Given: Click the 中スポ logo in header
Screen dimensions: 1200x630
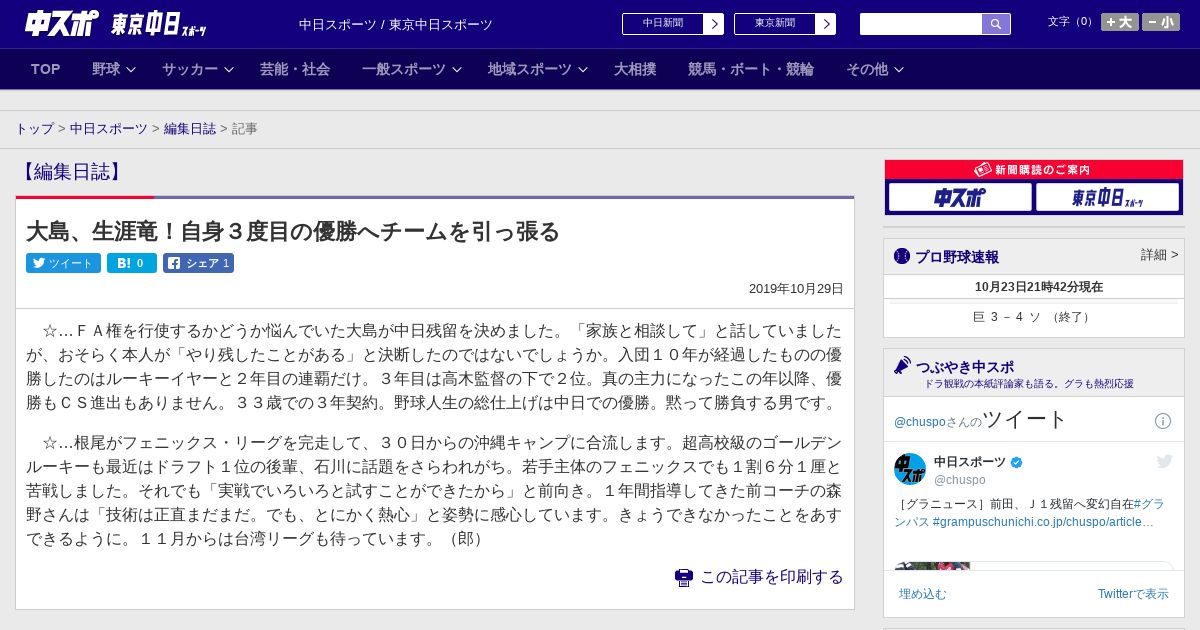Looking at the screenshot, I should point(62,23).
